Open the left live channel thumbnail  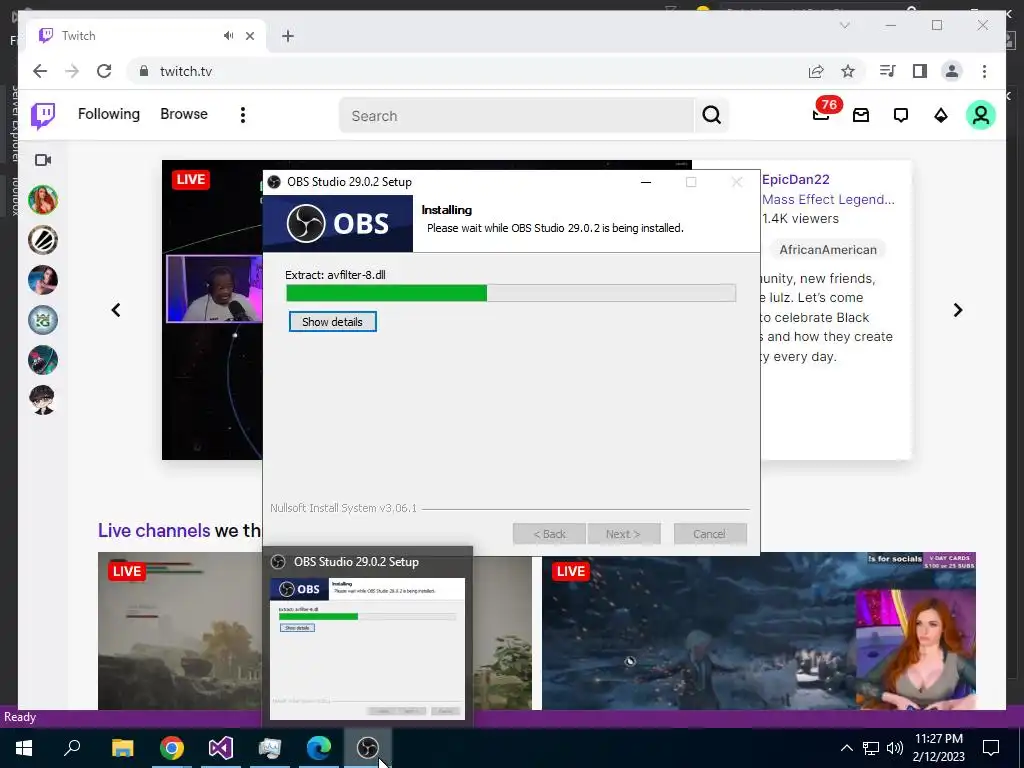point(180,631)
